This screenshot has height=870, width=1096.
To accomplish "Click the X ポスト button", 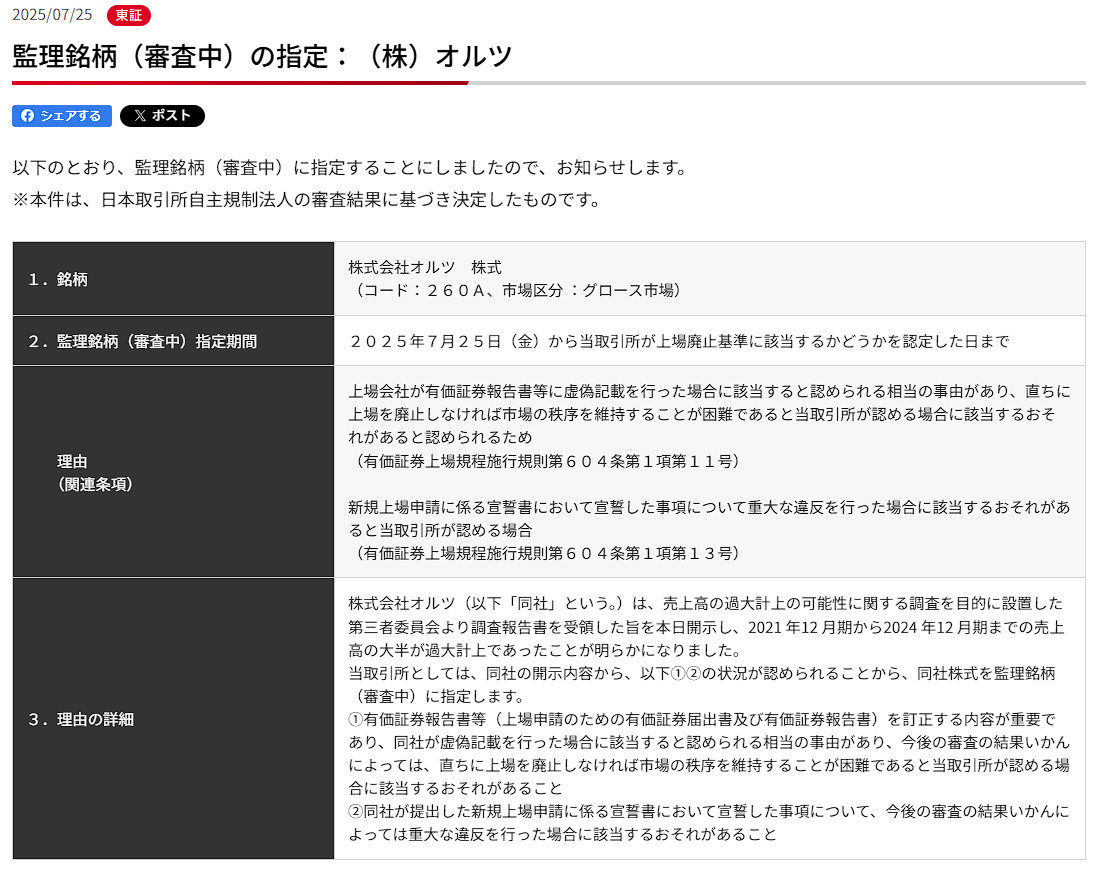I will pos(162,116).
